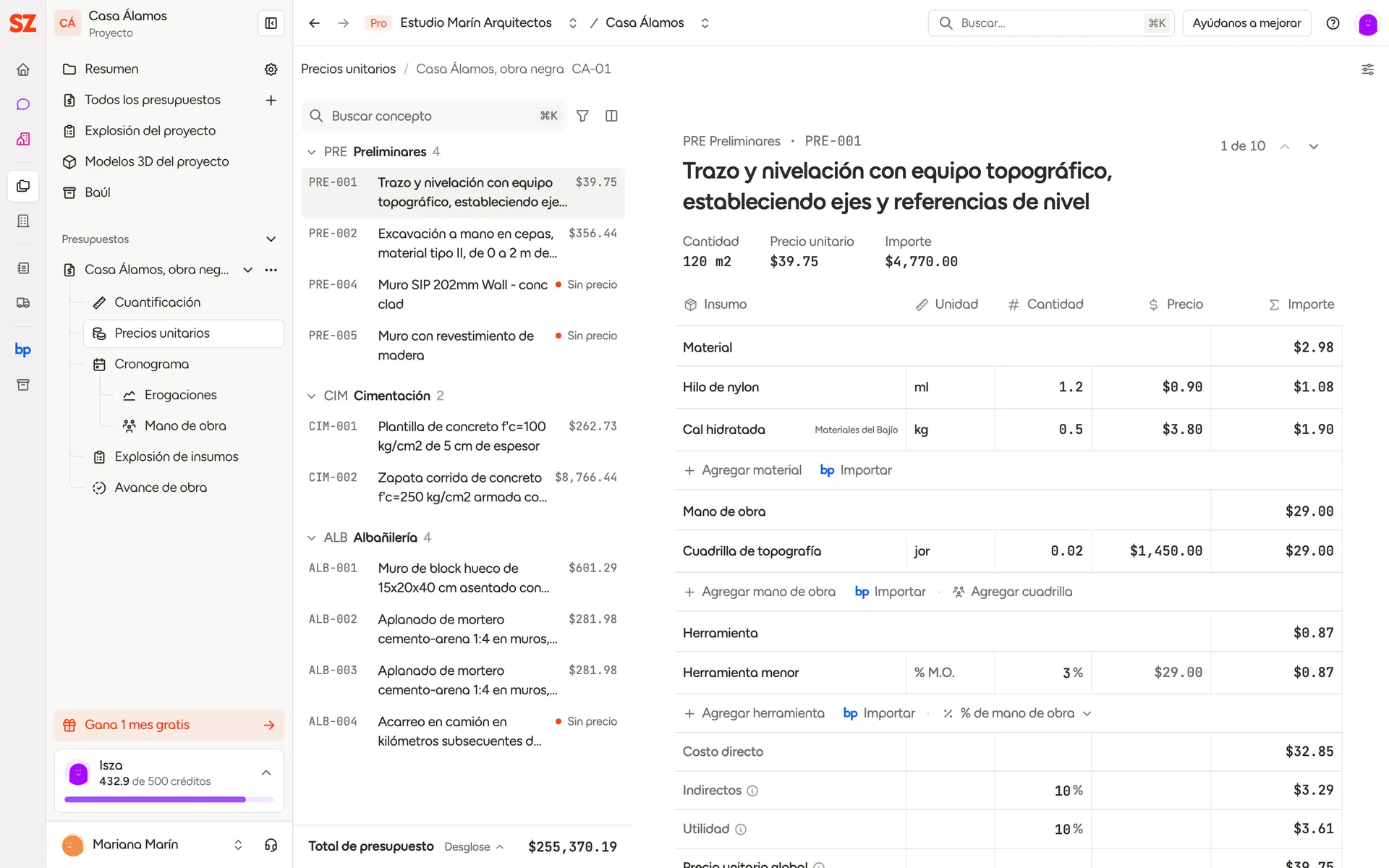
Task: Open settings gear next to Resumen
Action: [271, 69]
